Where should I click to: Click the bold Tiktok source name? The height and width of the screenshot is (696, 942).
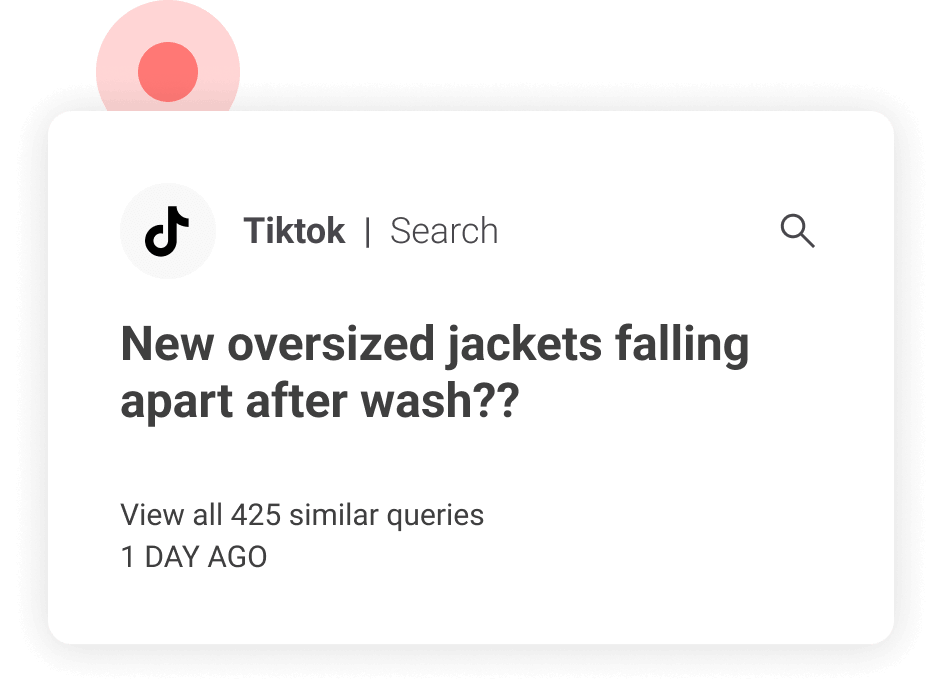294,231
